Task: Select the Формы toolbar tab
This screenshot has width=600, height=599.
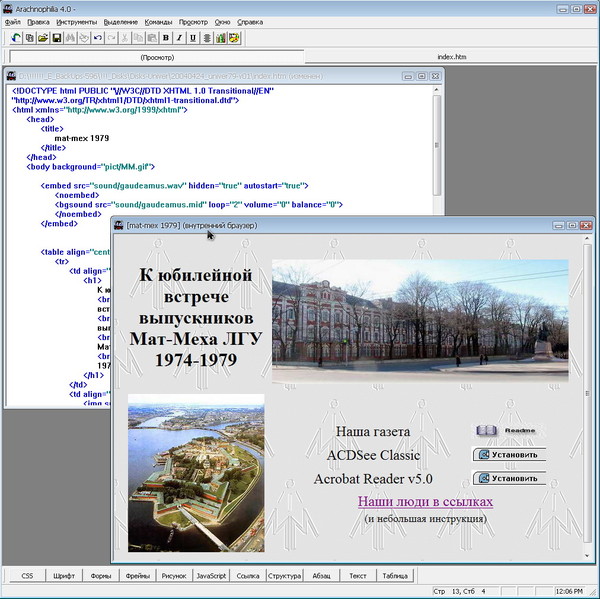Action: pyautogui.click(x=101, y=575)
